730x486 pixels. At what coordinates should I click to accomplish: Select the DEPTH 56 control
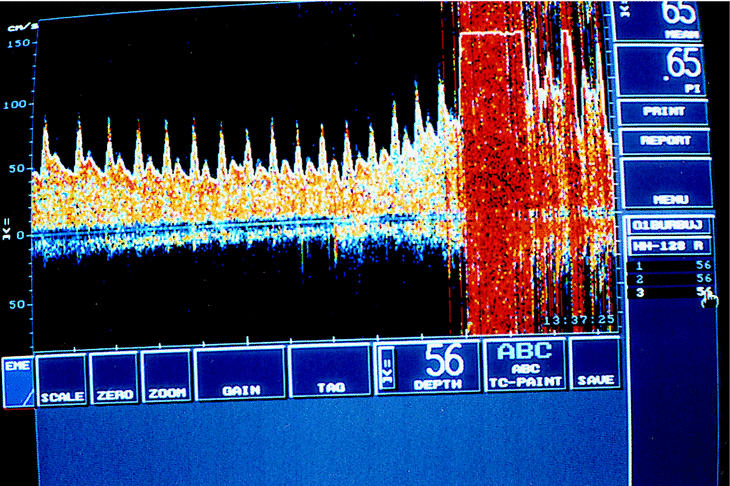426,367
